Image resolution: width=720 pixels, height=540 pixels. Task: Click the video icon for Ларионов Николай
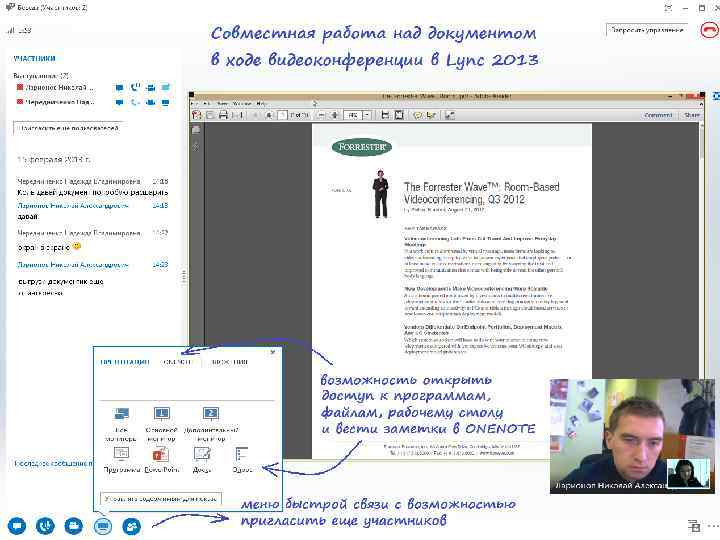(x=150, y=87)
